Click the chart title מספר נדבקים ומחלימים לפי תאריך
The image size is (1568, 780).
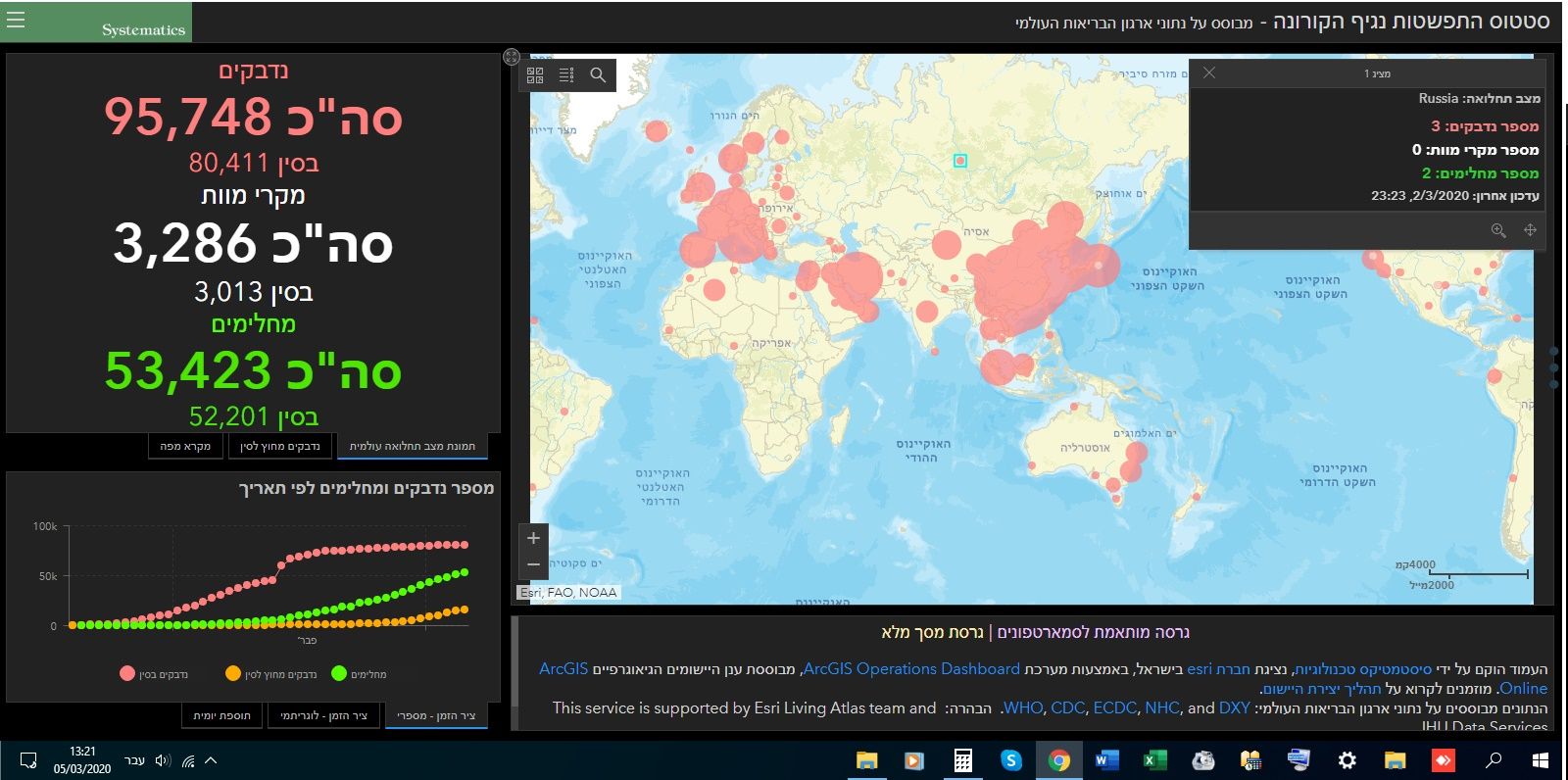pyautogui.click(x=367, y=488)
